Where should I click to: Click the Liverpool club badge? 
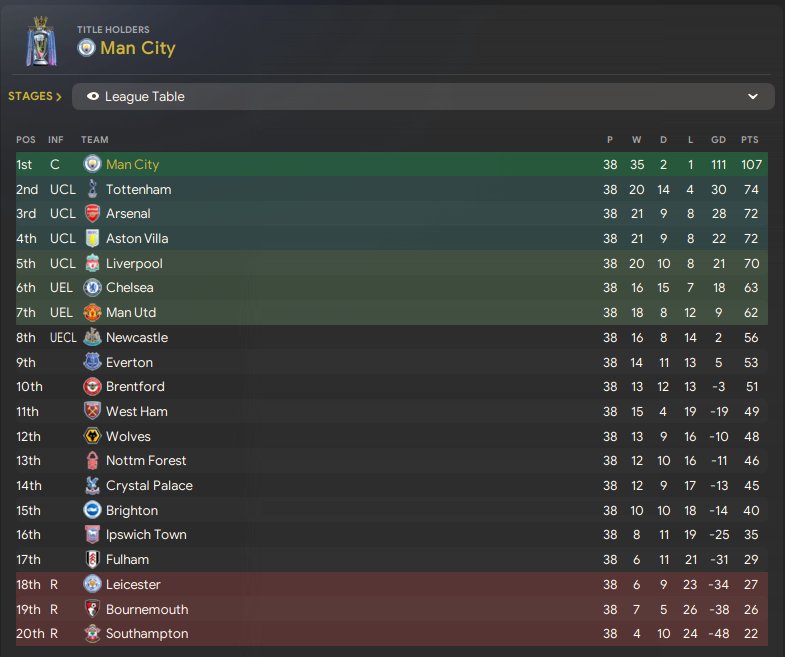(x=92, y=263)
